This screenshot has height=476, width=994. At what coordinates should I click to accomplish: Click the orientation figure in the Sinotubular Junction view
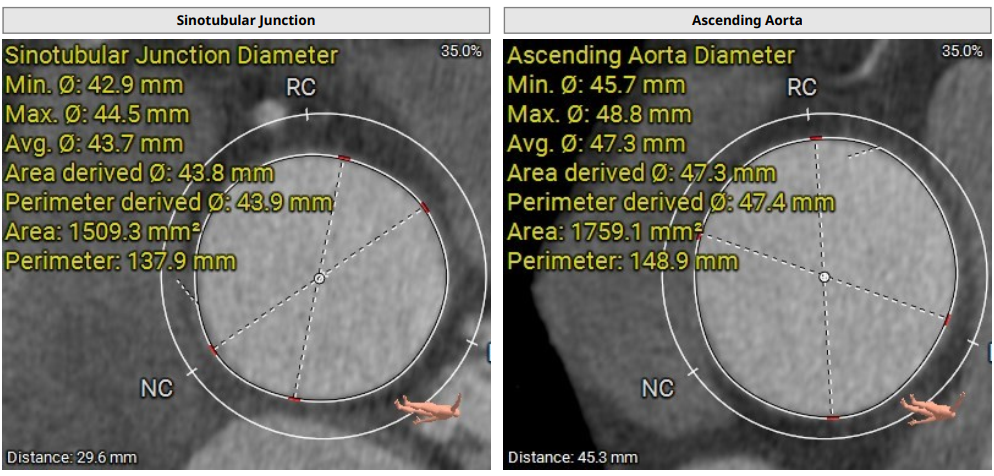[429, 408]
